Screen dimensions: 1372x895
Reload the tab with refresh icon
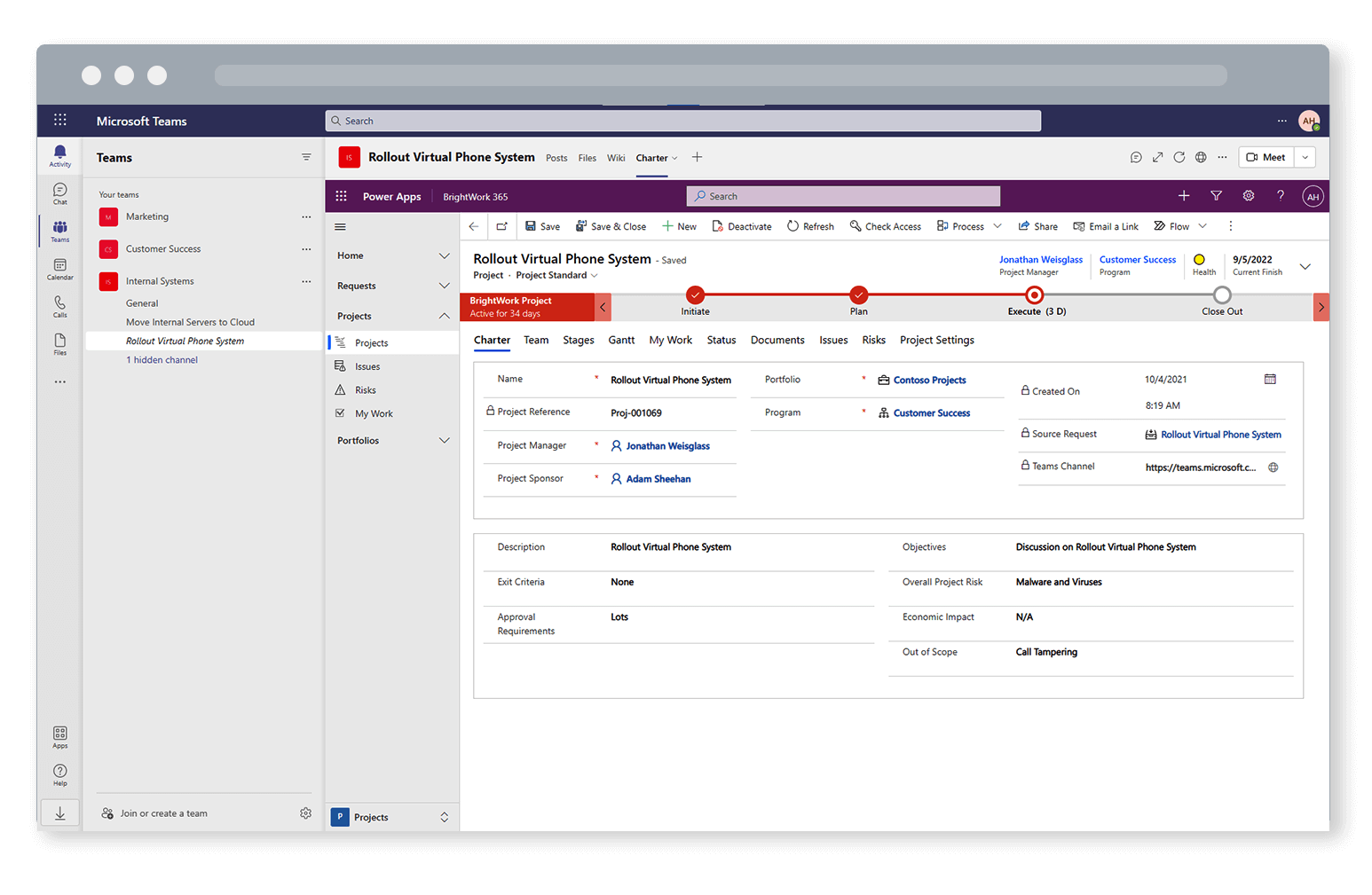point(1179,157)
